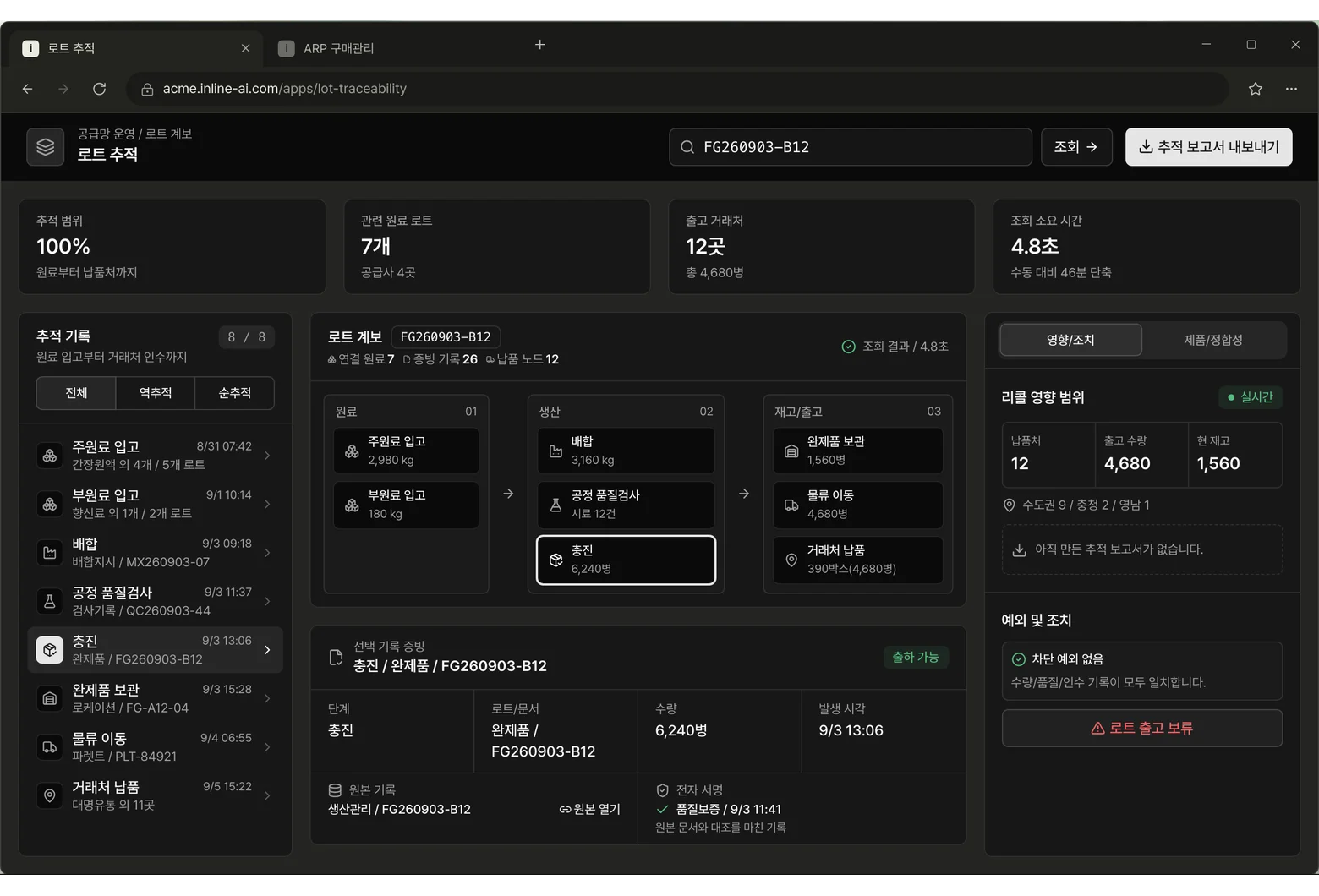
Task: Click the 물류 이동 truck icon in timeline
Action: tap(50, 747)
